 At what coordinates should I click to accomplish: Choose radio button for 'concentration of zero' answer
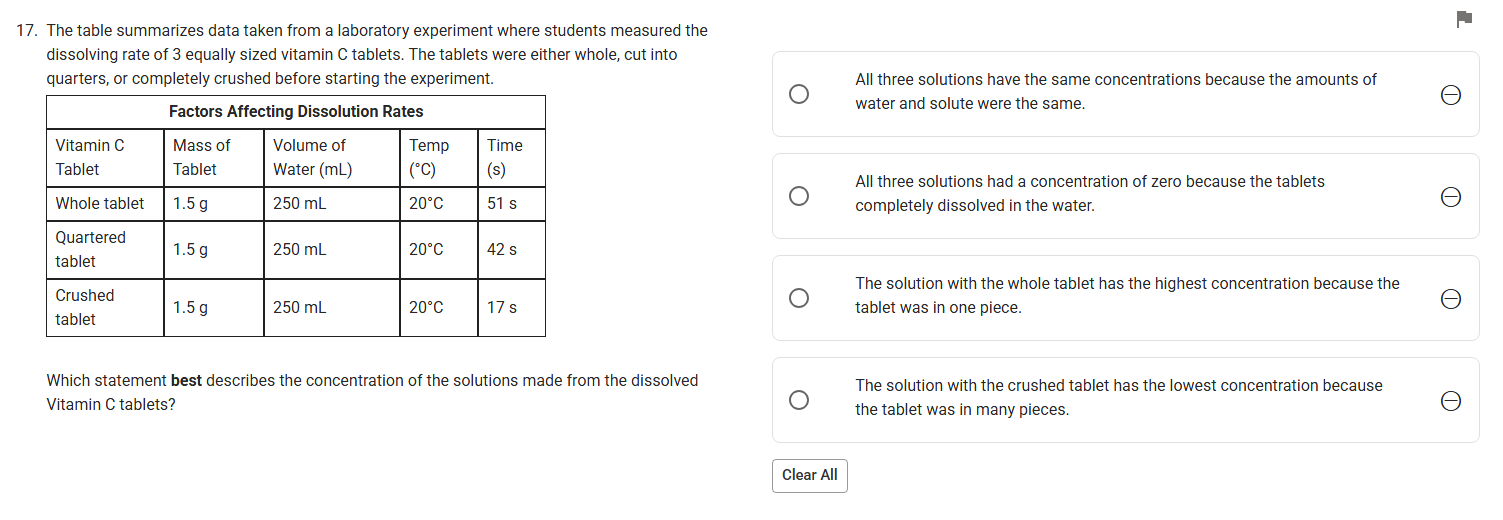click(798, 196)
